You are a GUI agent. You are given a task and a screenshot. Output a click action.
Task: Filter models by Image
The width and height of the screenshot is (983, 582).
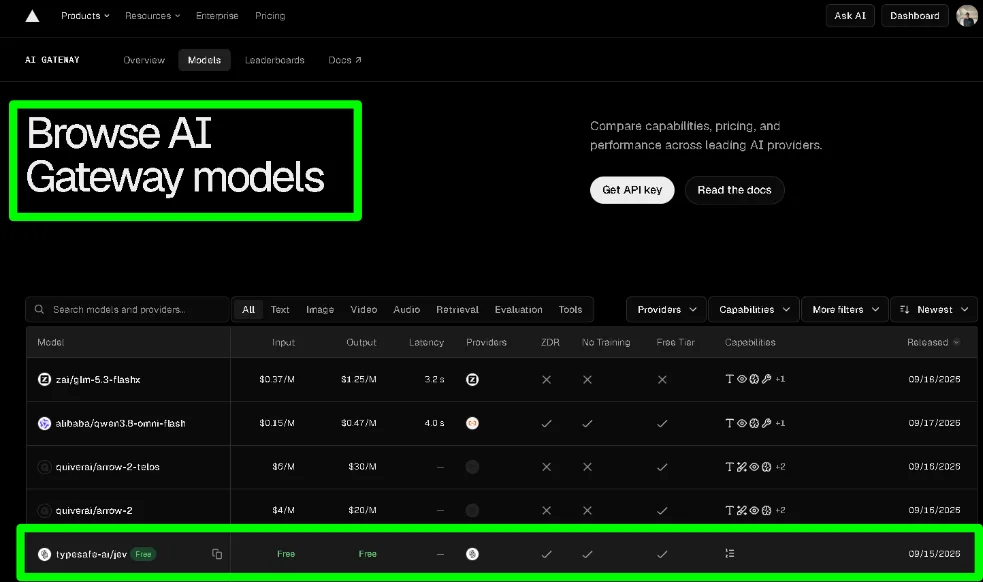[320, 309]
